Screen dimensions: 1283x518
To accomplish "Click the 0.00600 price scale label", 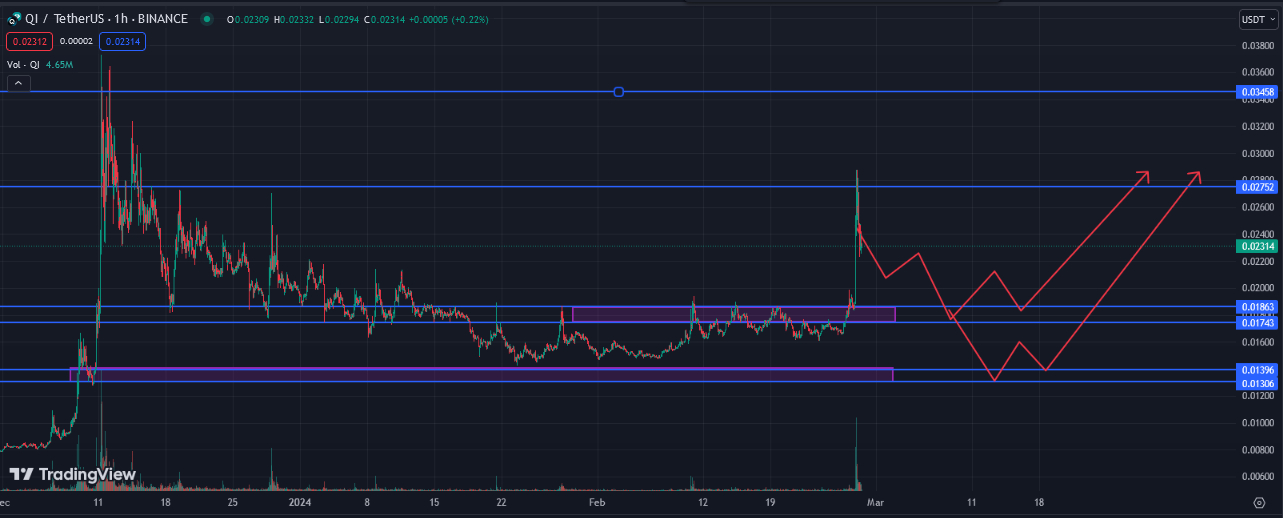I will [x=1257, y=477].
